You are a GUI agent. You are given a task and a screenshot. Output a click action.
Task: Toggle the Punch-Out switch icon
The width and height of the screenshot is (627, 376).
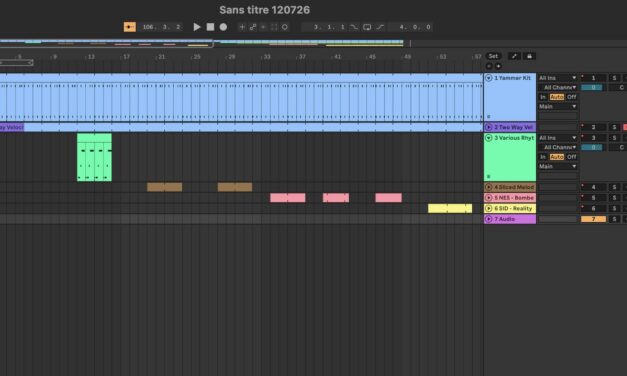click(x=380, y=27)
